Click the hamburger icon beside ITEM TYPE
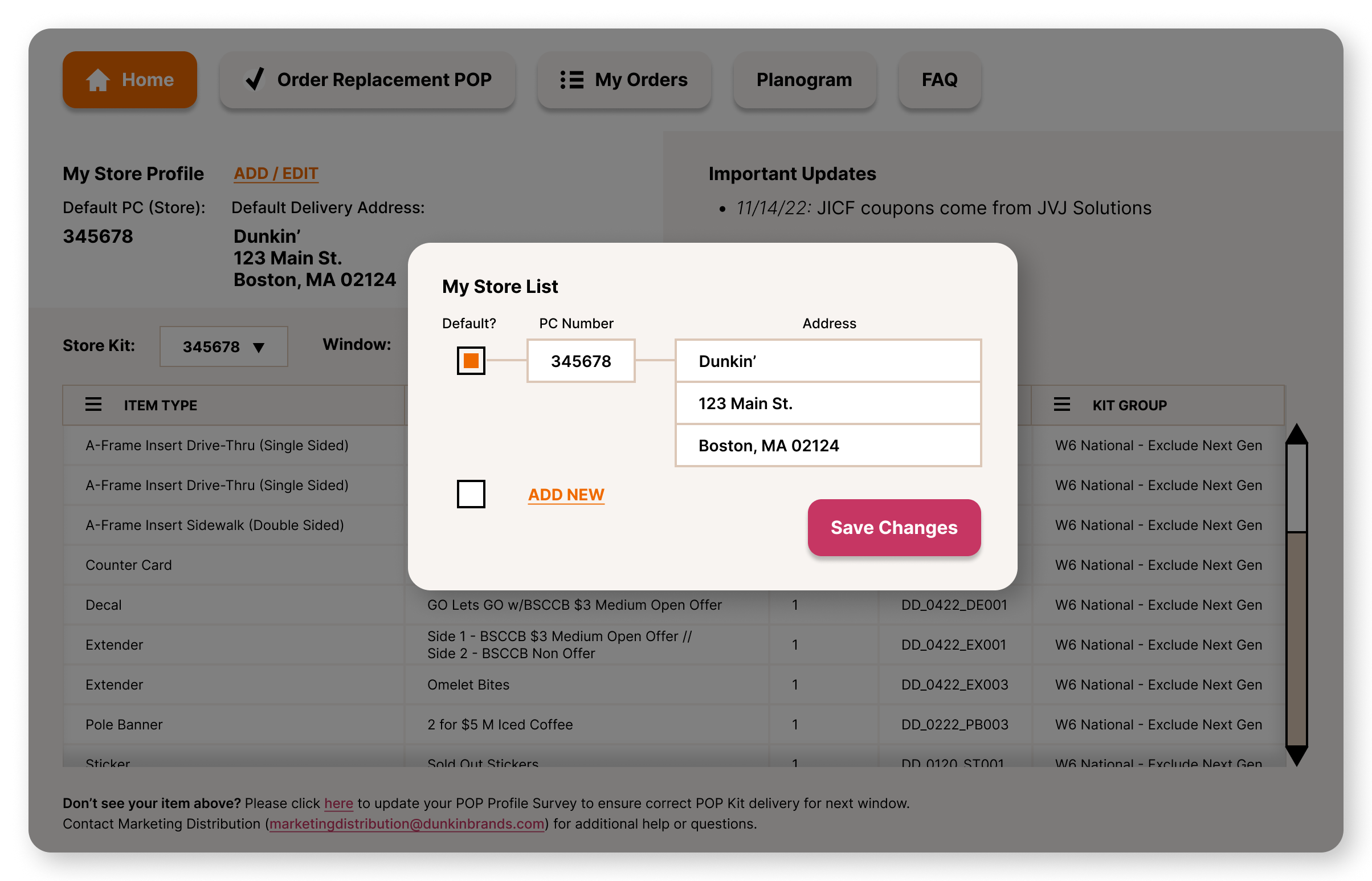Screen dimensions: 1372x881 point(93,405)
